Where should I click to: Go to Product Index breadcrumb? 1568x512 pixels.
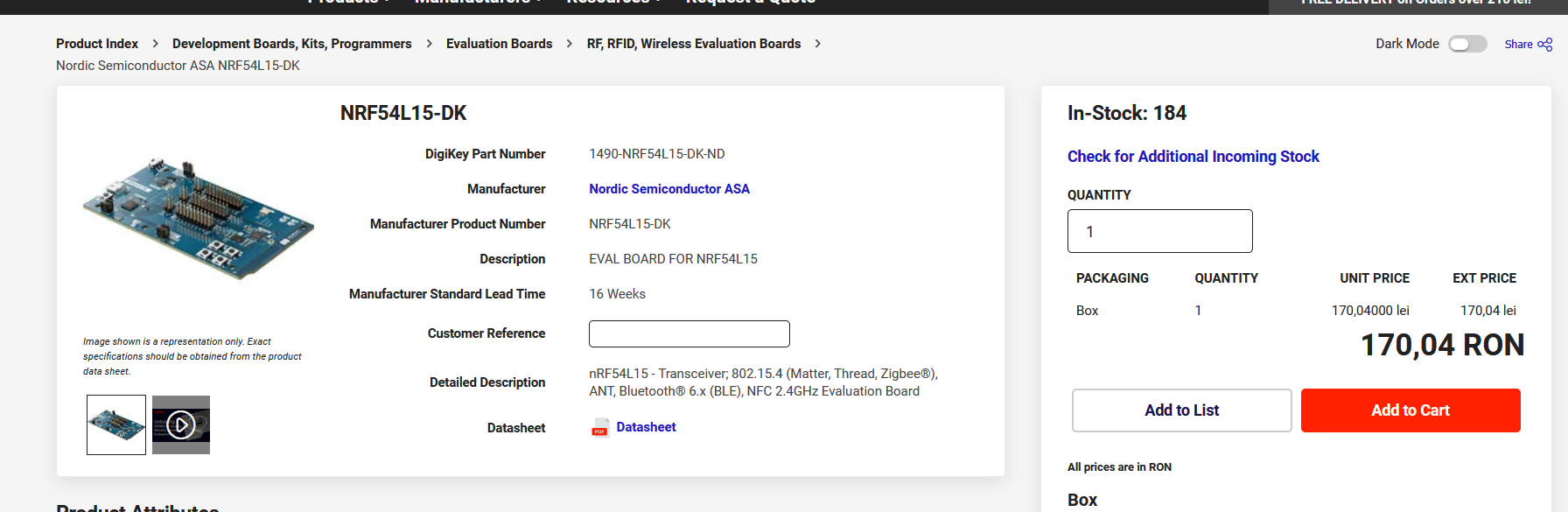(x=97, y=44)
